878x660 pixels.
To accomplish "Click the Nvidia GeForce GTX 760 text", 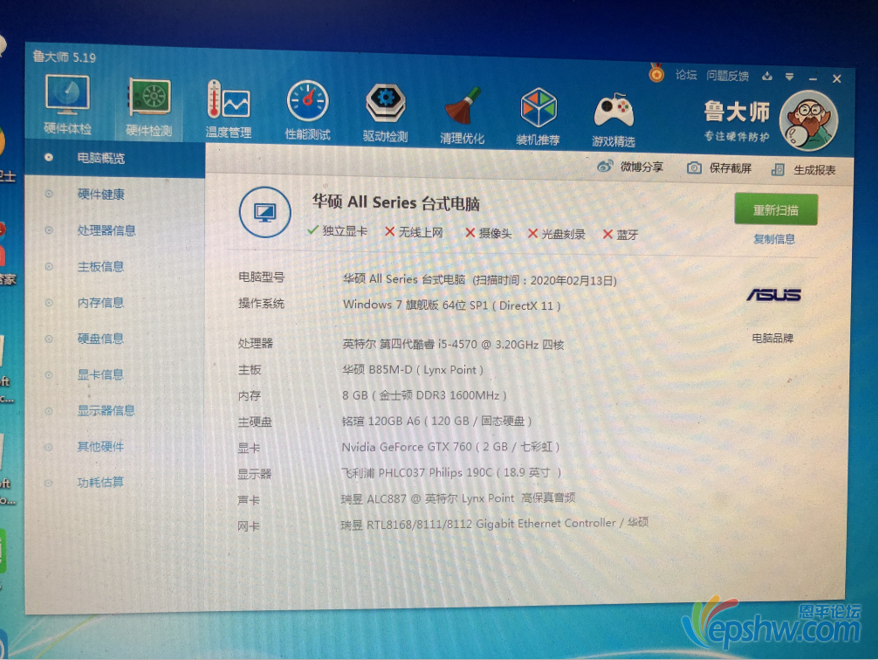I will 407,447.
